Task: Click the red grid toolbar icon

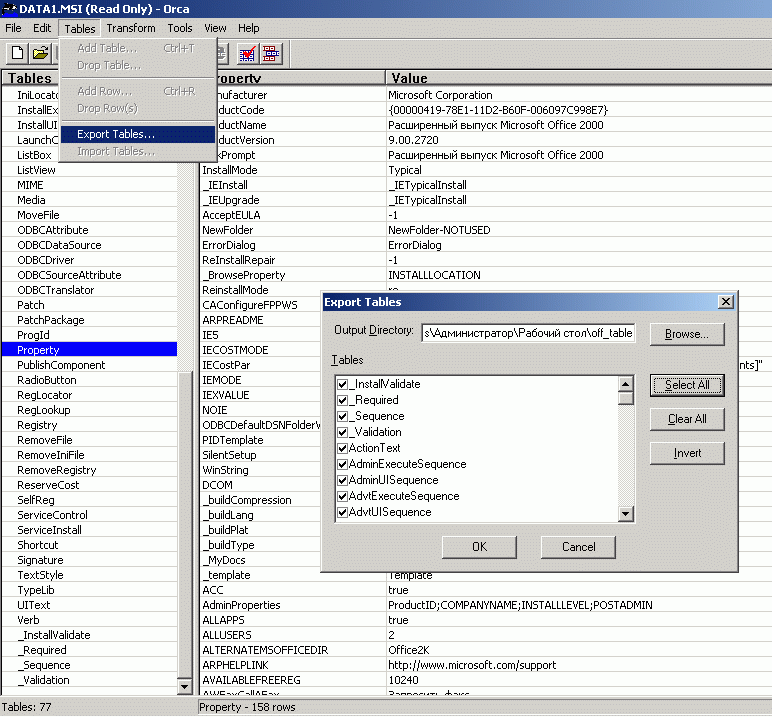Action: 271,53
